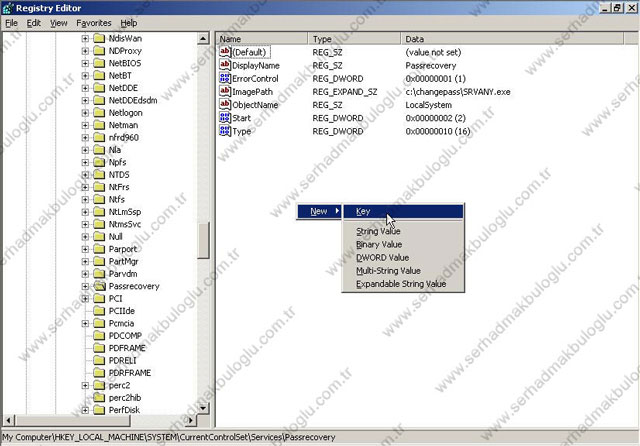Click the ImagePath string value icon
The height and width of the screenshot is (446, 640).
(x=225, y=91)
